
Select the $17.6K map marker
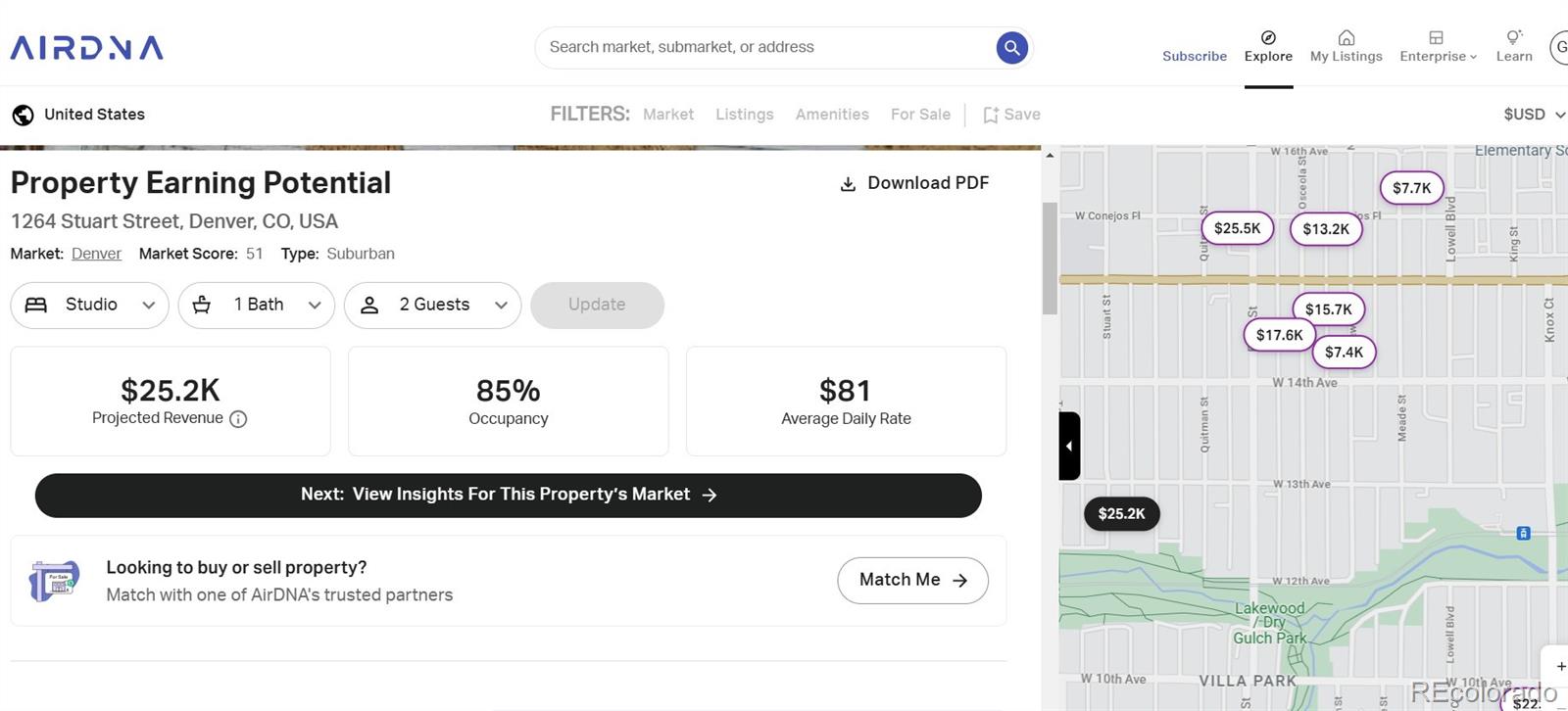click(1279, 335)
